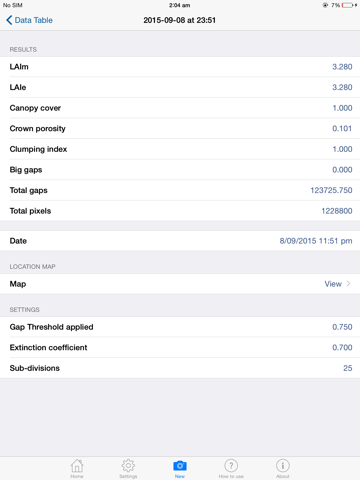Tap Extinction coefficient value 0.700
360x480 pixels.
pos(342,348)
